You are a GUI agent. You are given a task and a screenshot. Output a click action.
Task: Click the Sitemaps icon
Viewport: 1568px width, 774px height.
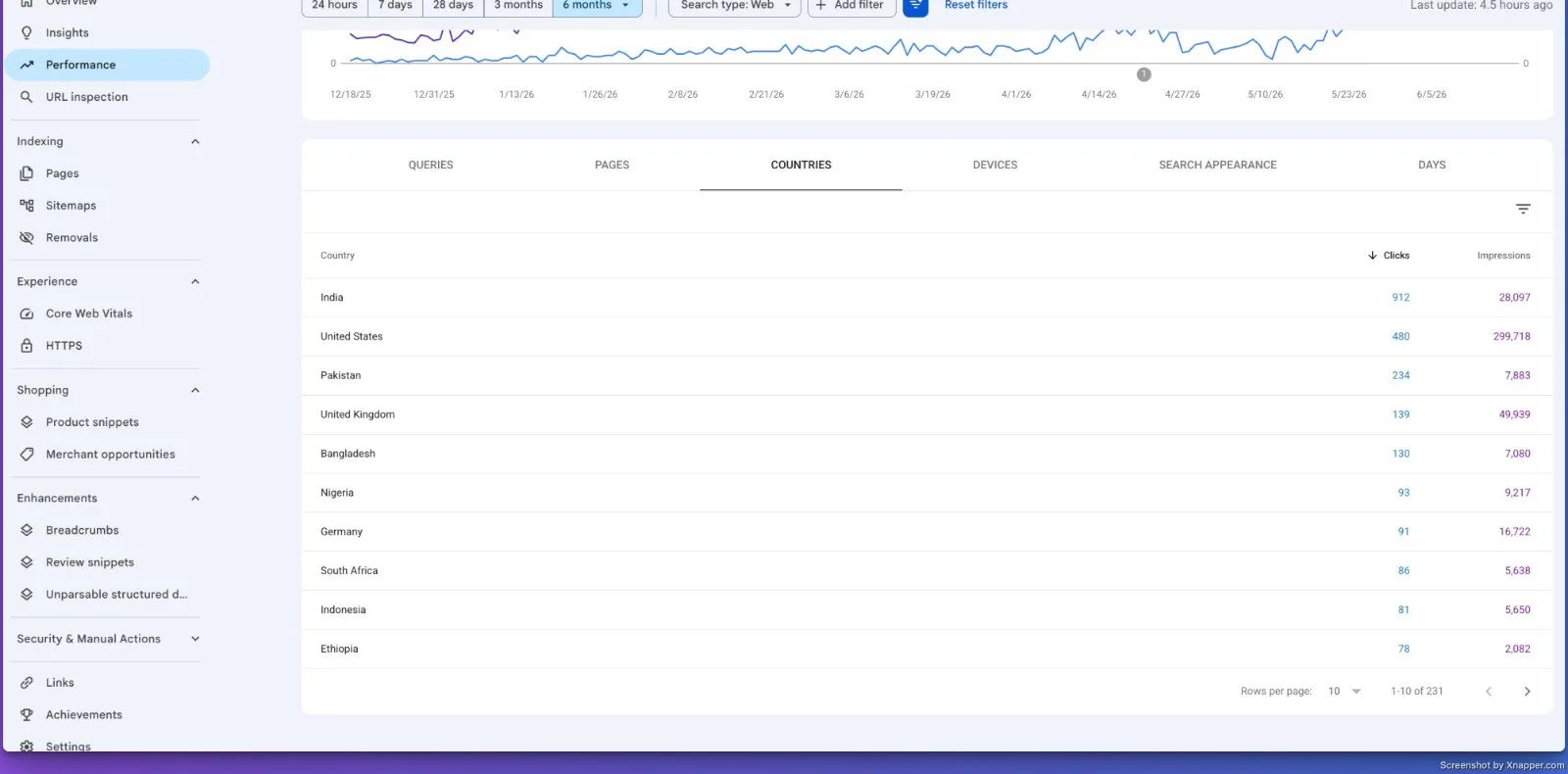26,206
